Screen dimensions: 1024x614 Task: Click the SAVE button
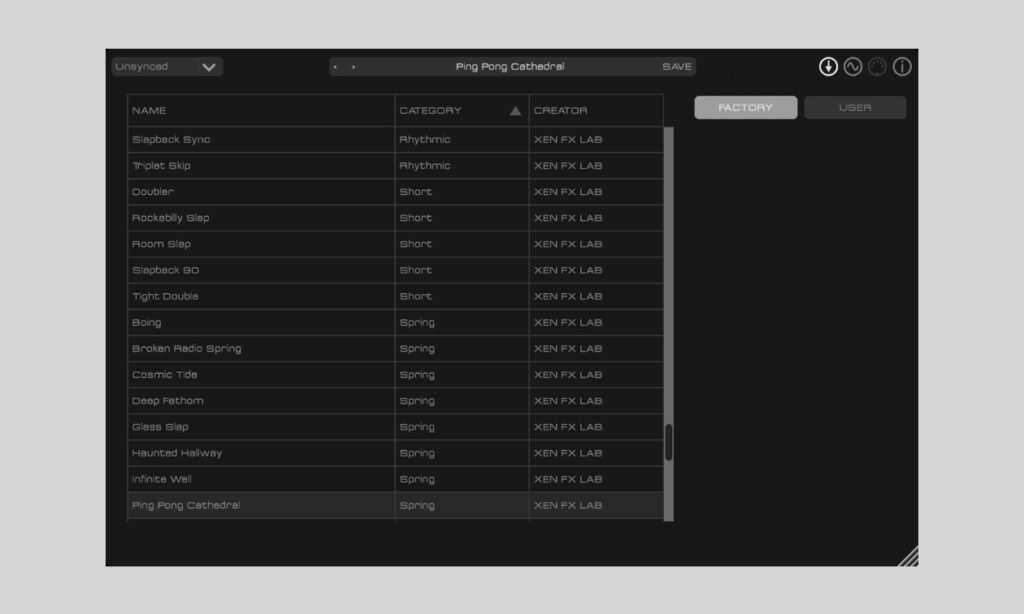(677, 67)
